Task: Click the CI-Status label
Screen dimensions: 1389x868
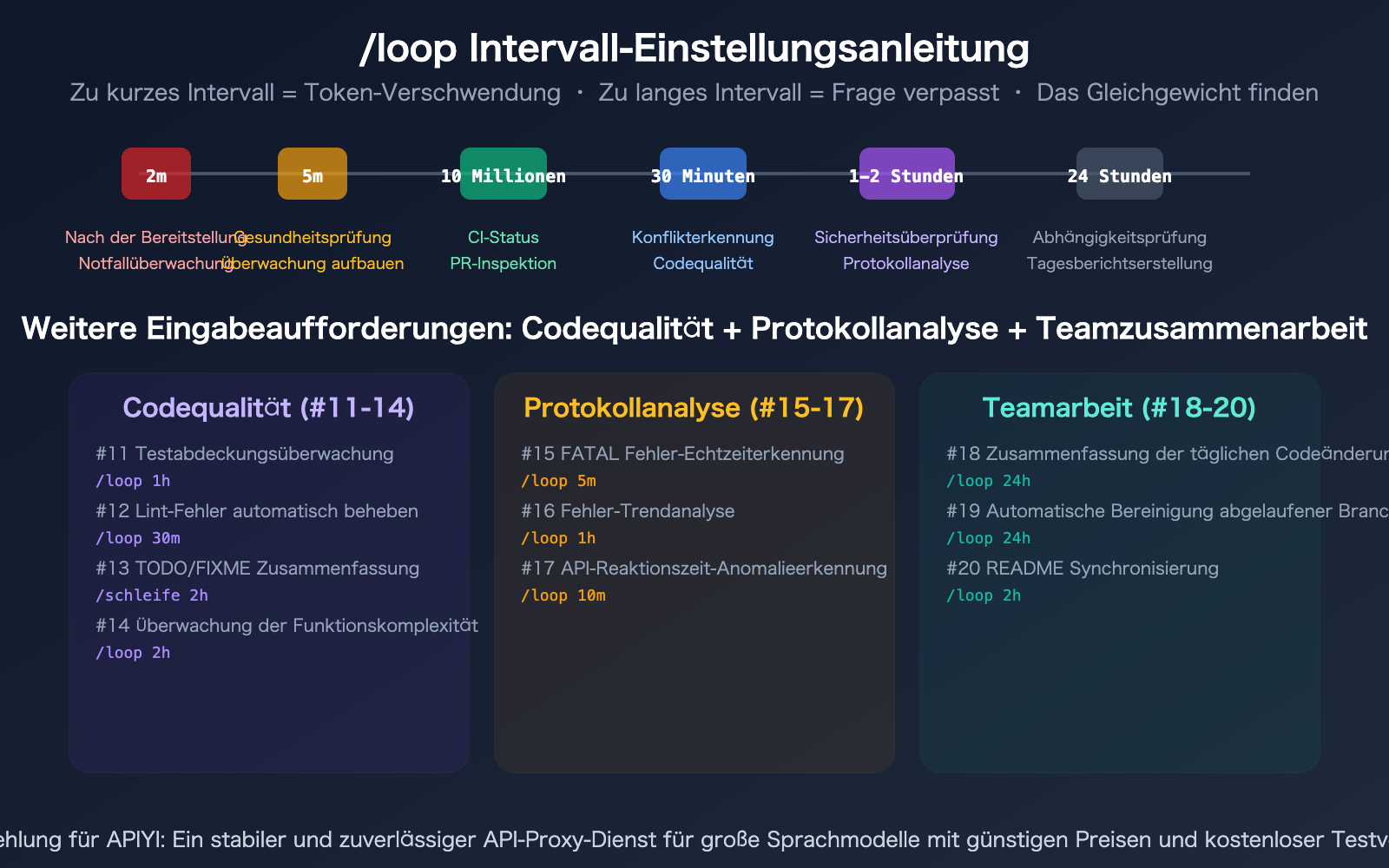Action: tap(504, 237)
